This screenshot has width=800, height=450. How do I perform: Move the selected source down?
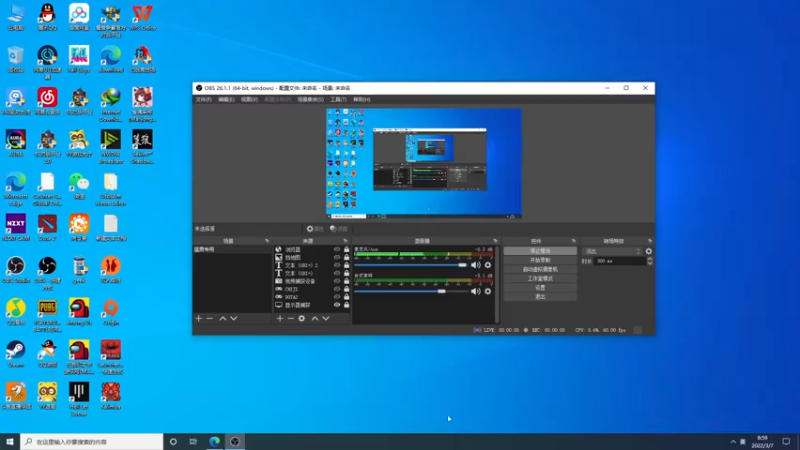click(x=326, y=318)
